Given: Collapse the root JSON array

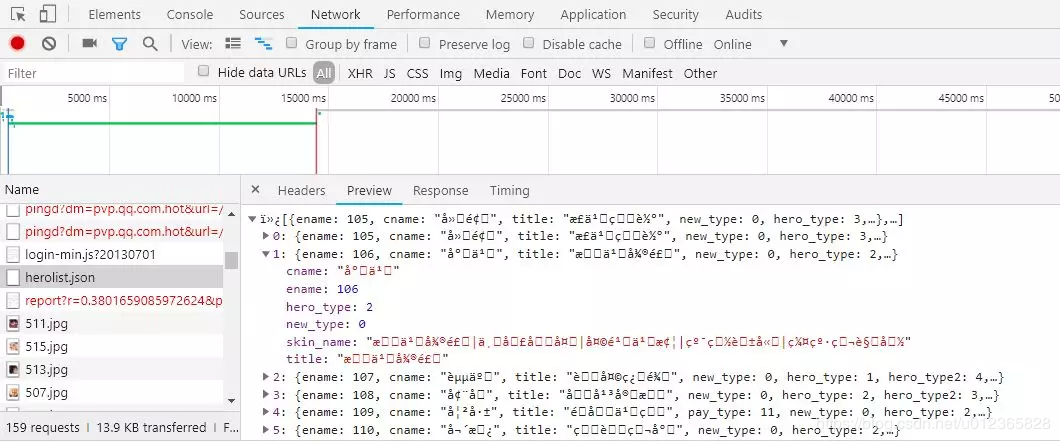Looking at the screenshot, I should point(253,219).
